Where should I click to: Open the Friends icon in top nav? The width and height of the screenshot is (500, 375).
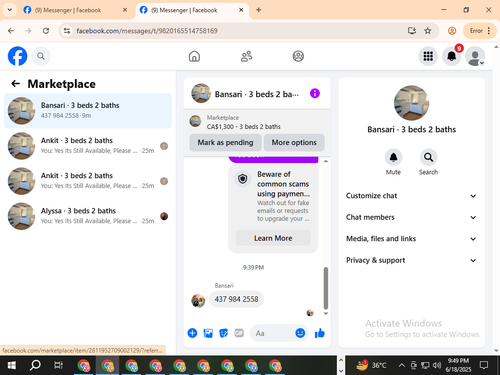[246, 56]
